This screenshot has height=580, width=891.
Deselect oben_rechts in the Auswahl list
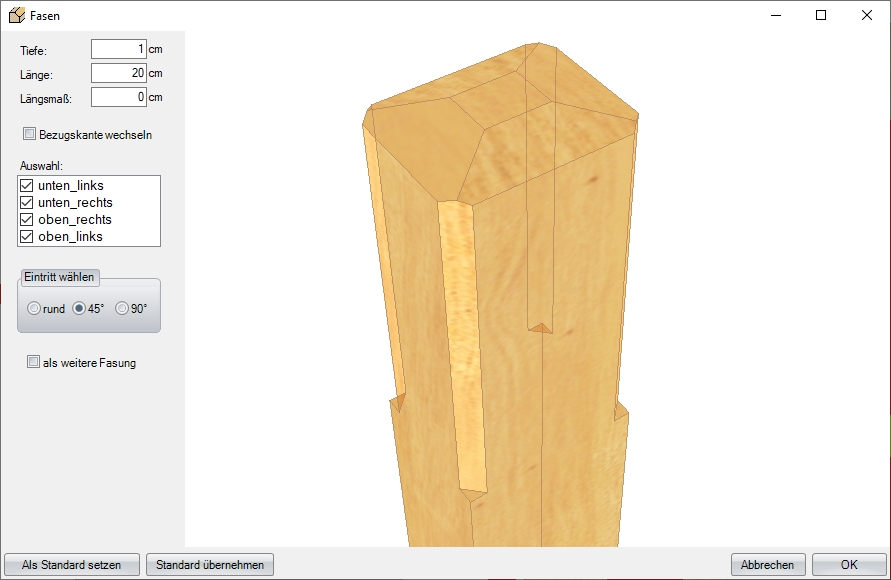27,220
